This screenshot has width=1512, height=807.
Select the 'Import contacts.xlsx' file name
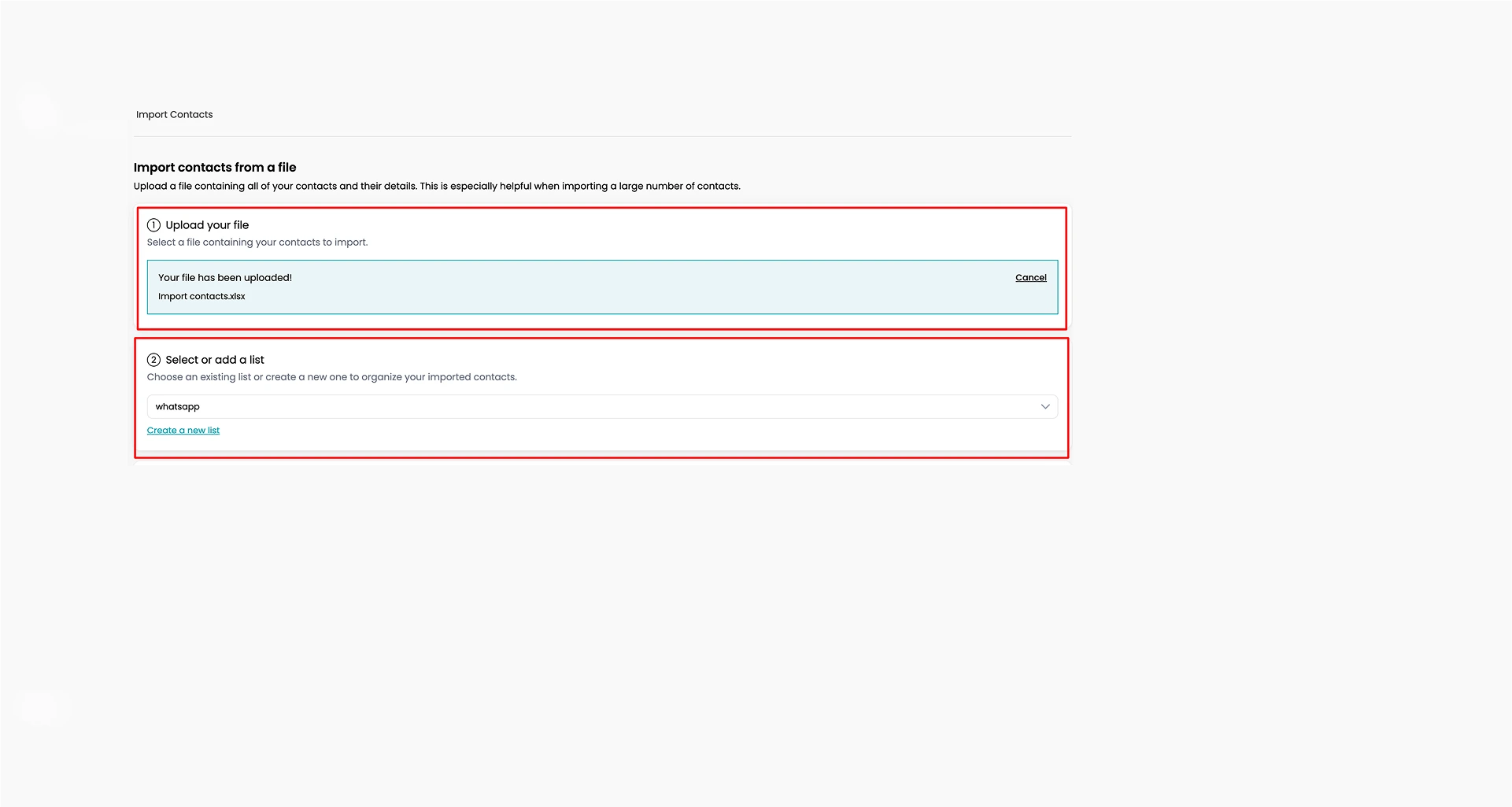click(x=201, y=297)
